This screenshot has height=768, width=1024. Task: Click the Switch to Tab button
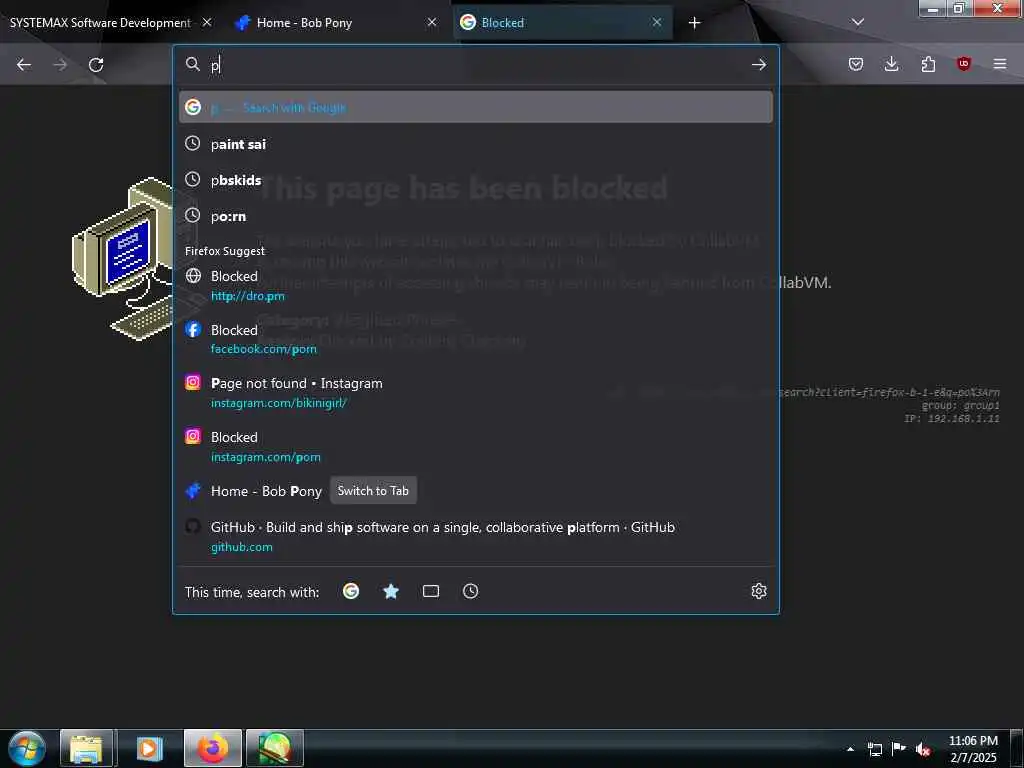[373, 490]
